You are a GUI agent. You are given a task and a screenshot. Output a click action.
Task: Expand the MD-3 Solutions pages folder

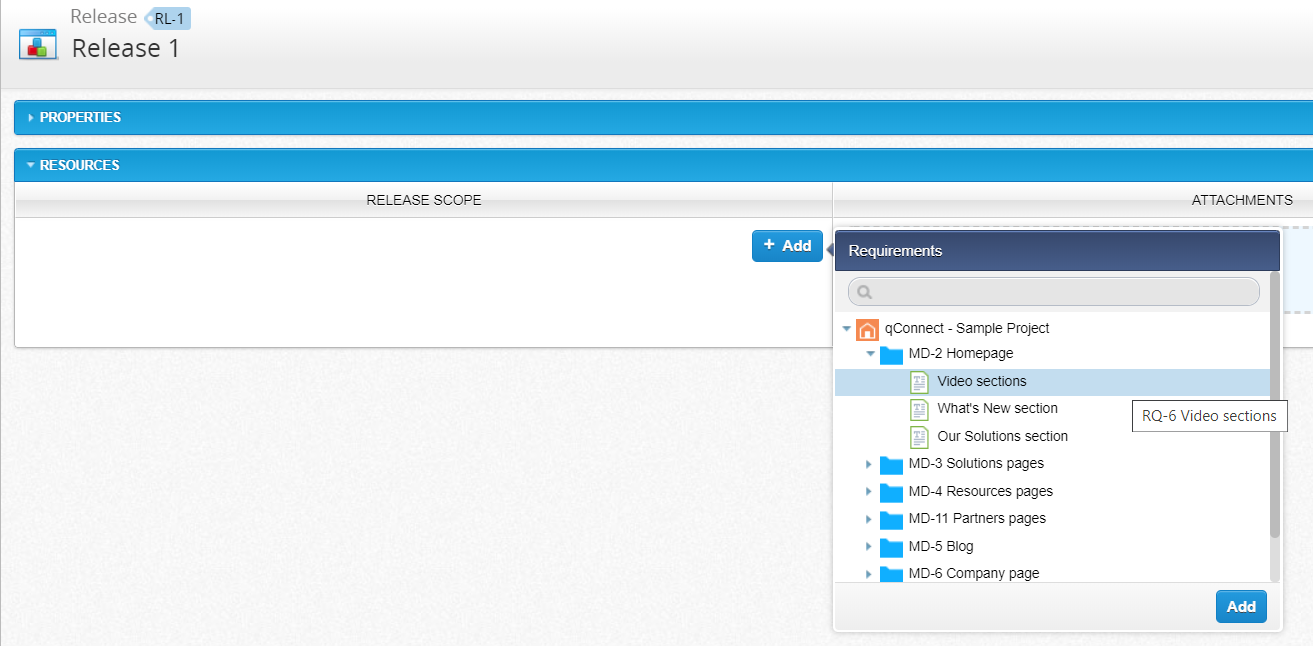tap(869, 464)
